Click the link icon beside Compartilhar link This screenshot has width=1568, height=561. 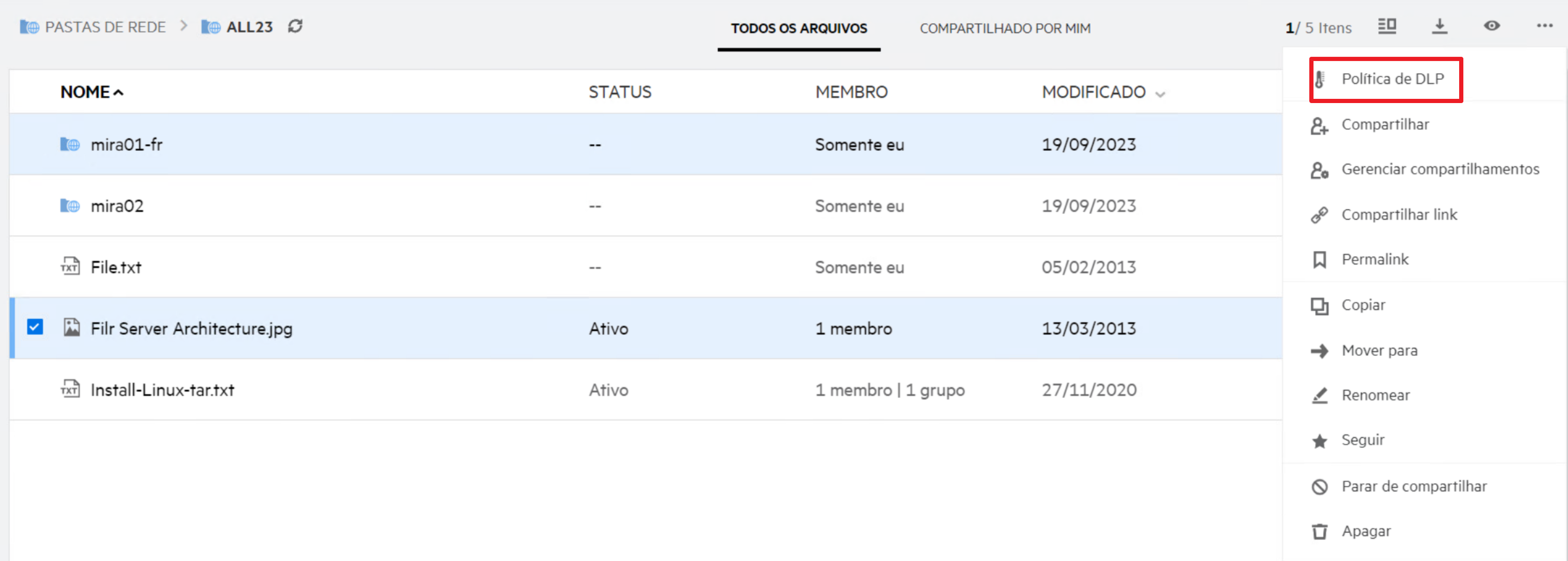(1319, 215)
